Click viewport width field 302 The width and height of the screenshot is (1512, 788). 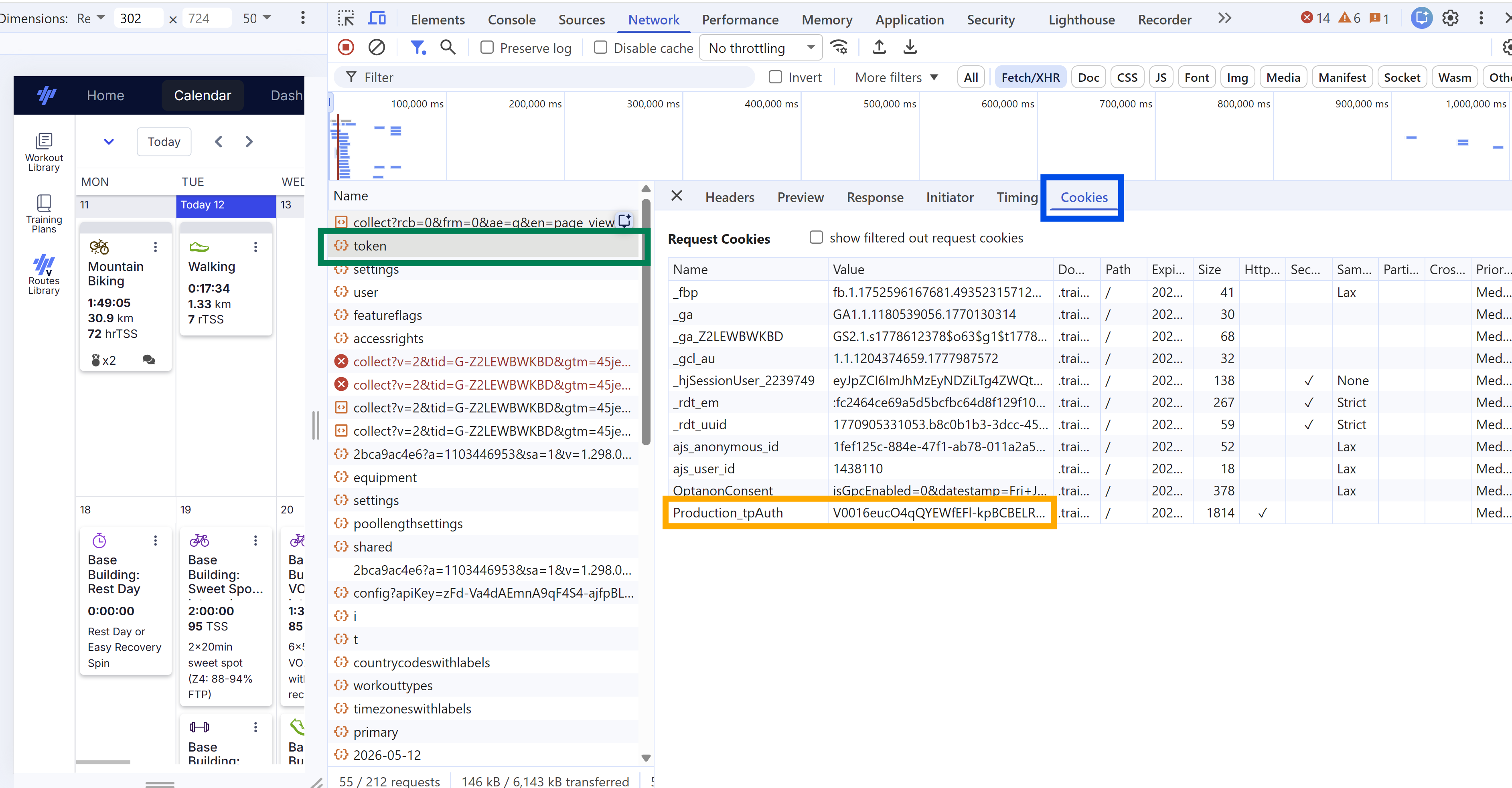[139, 18]
